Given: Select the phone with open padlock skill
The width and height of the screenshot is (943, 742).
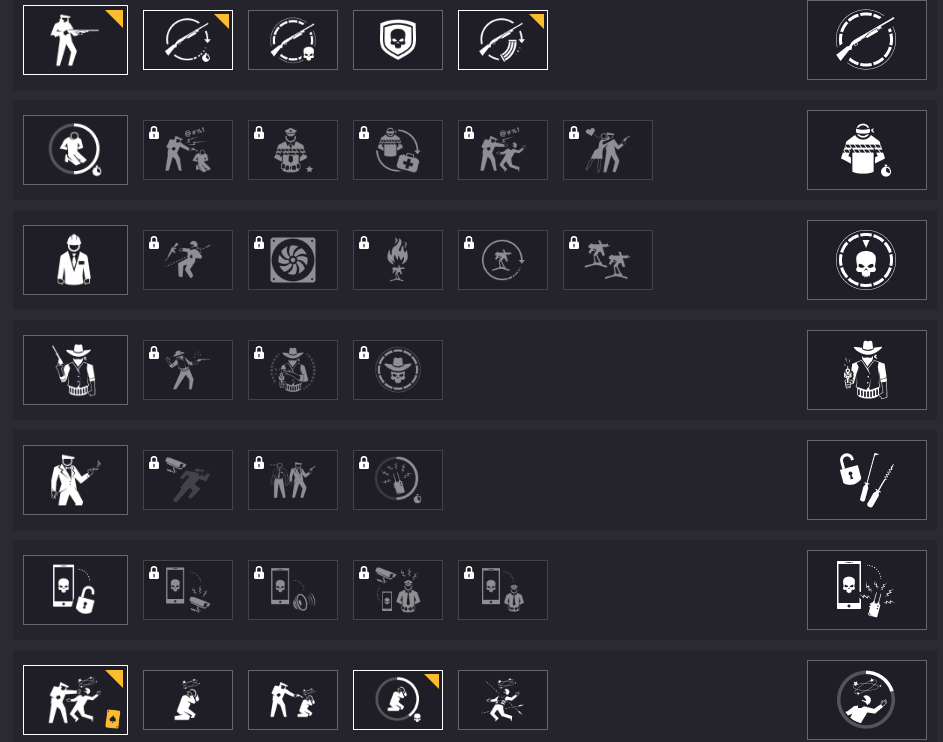Looking at the screenshot, I should (75, 590).
